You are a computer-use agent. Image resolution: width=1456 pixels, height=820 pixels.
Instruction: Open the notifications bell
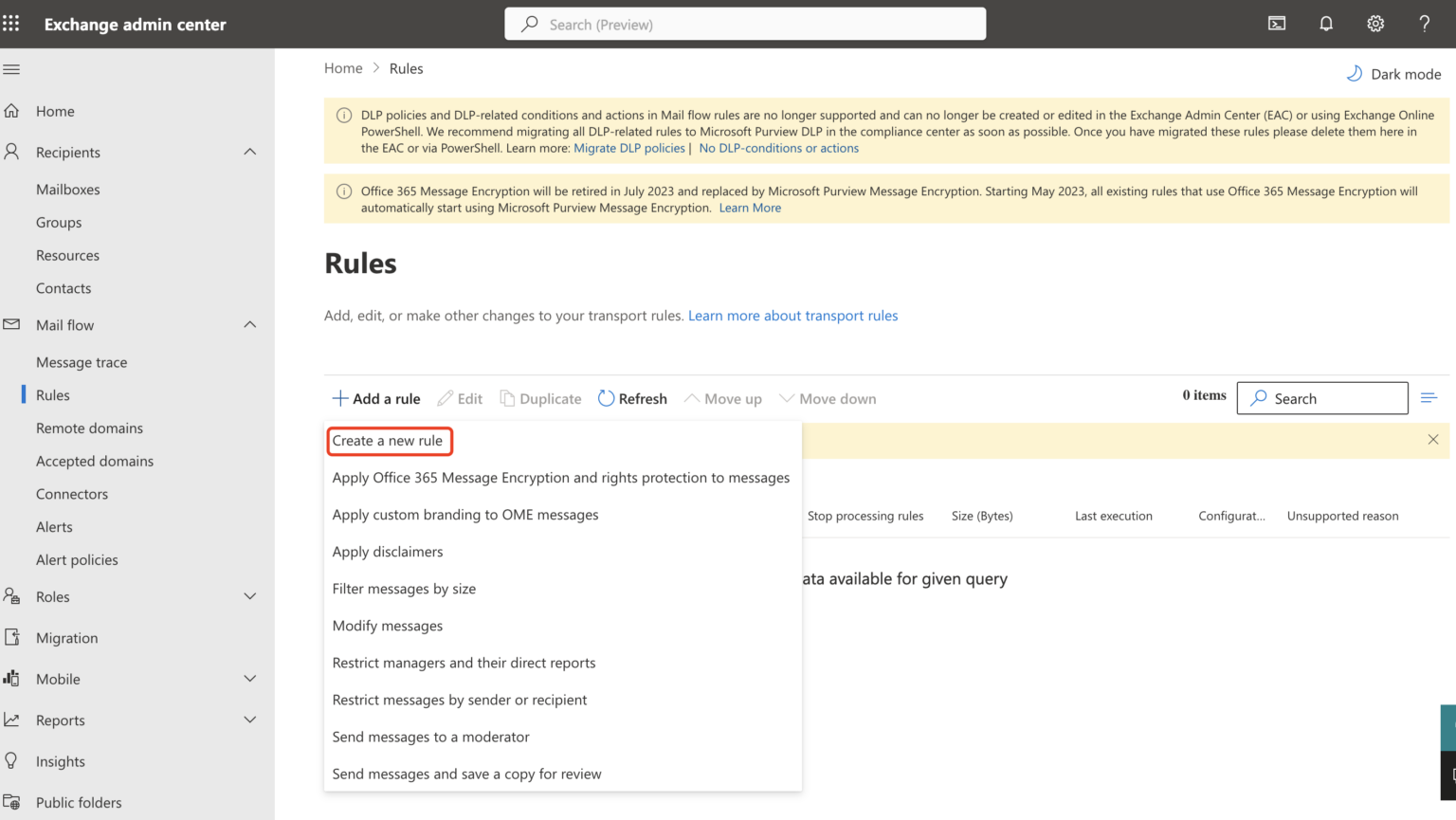[1326, 23]
